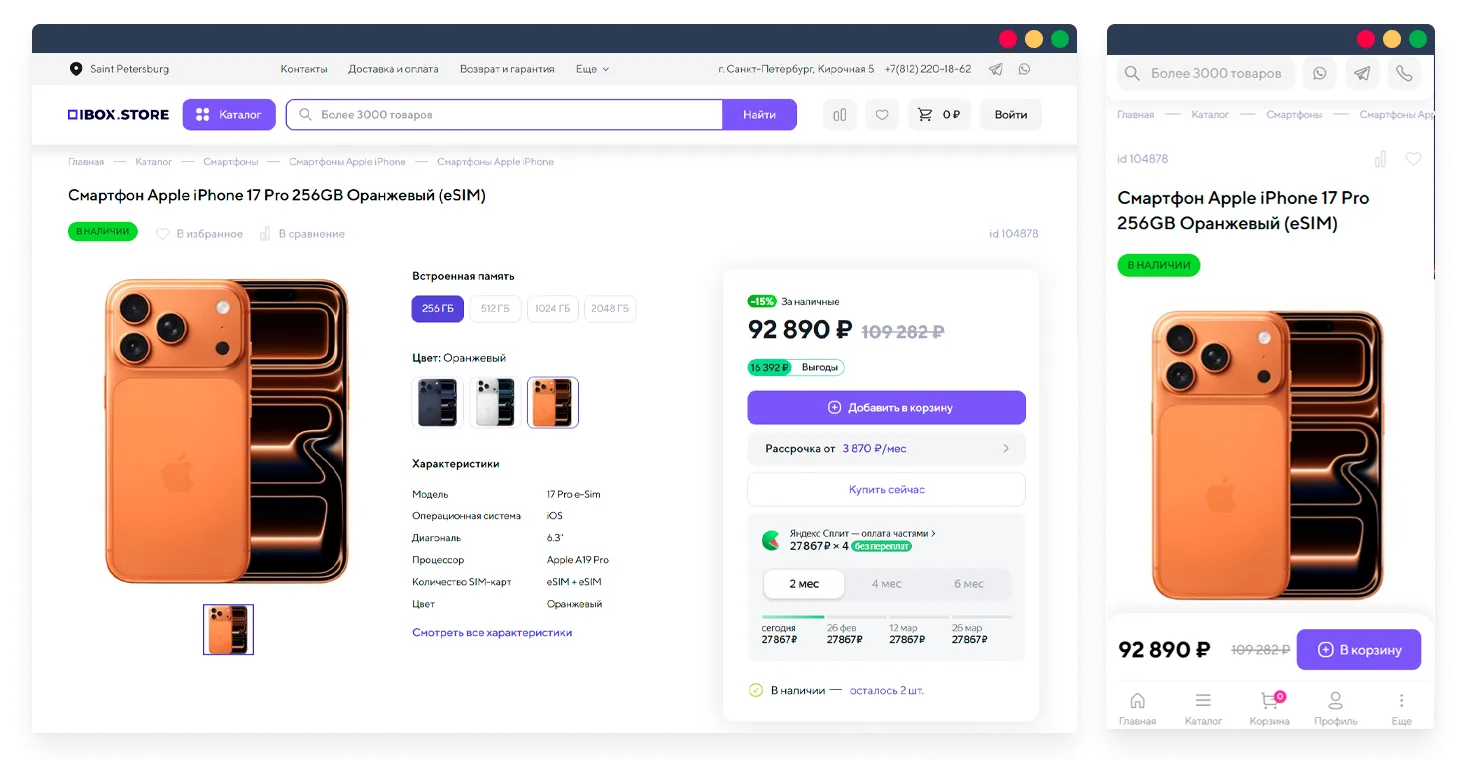Image resolution: width=1467 pixels, height=760 pixels.
Task: Choose the white iPhone color swatch
Action: pos(495,402)
